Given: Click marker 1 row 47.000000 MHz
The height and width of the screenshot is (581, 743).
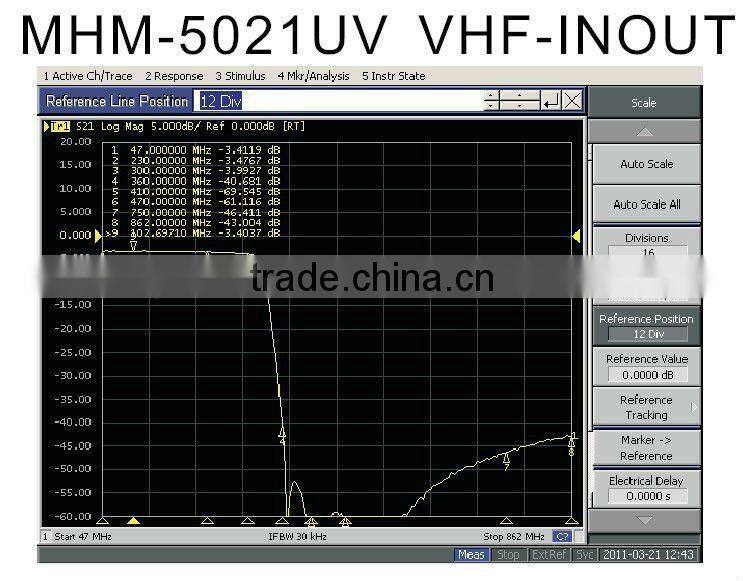Looking at the screenshot, I should pos(195,150).
